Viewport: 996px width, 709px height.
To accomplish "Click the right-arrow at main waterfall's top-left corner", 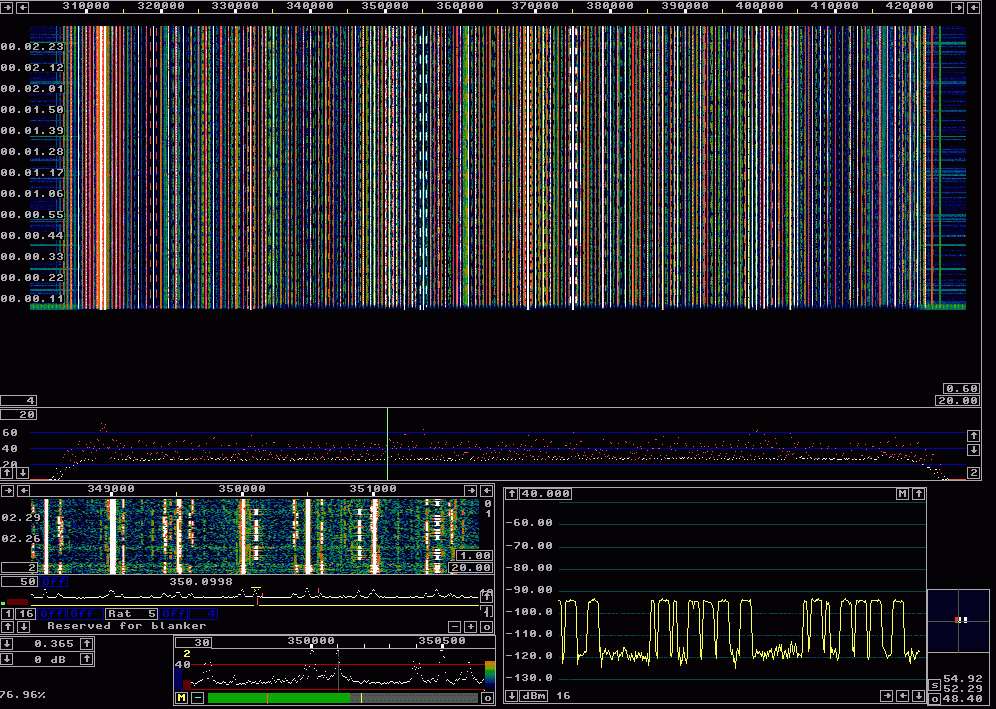I will pos(7,7).
